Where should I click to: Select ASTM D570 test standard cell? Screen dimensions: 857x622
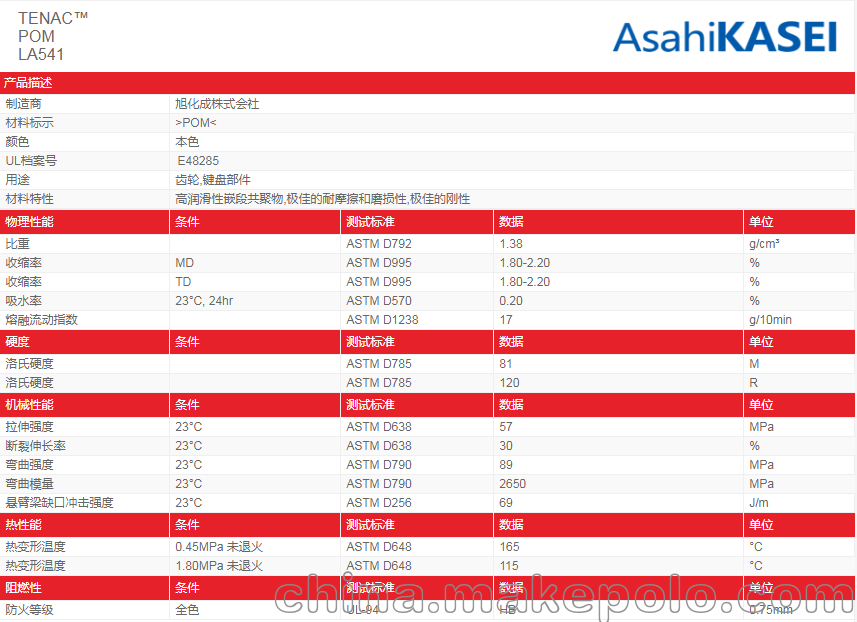pyautogui.click(x=379, y=301)
